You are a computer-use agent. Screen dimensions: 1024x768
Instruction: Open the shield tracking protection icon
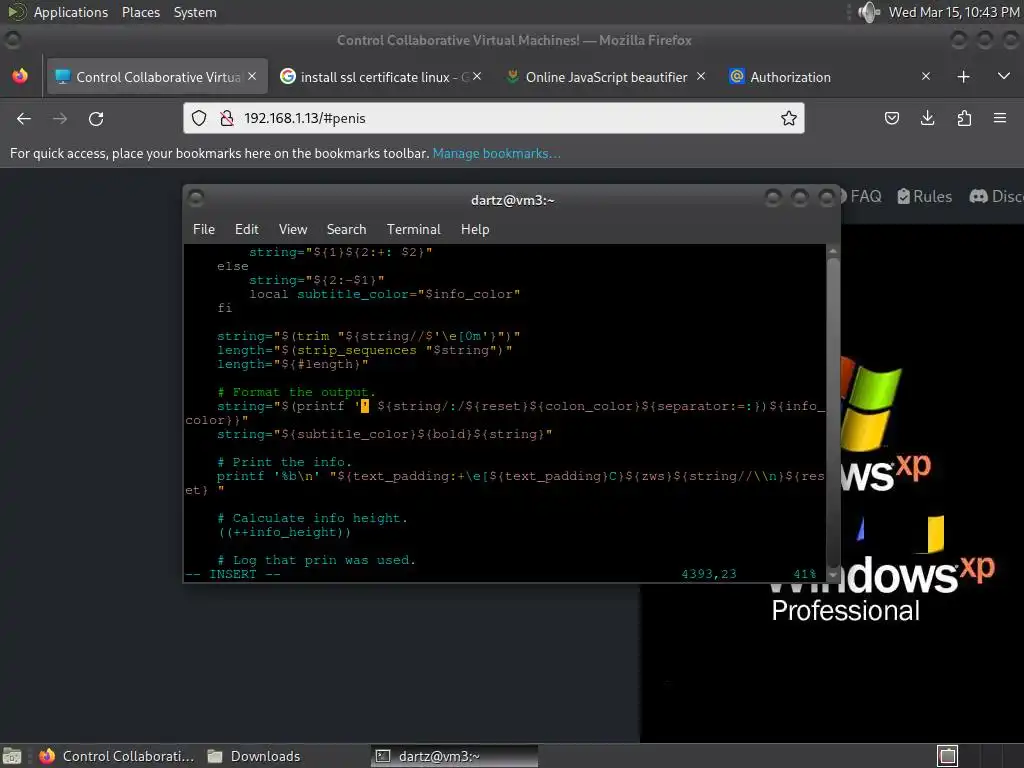tap(199, 118)
